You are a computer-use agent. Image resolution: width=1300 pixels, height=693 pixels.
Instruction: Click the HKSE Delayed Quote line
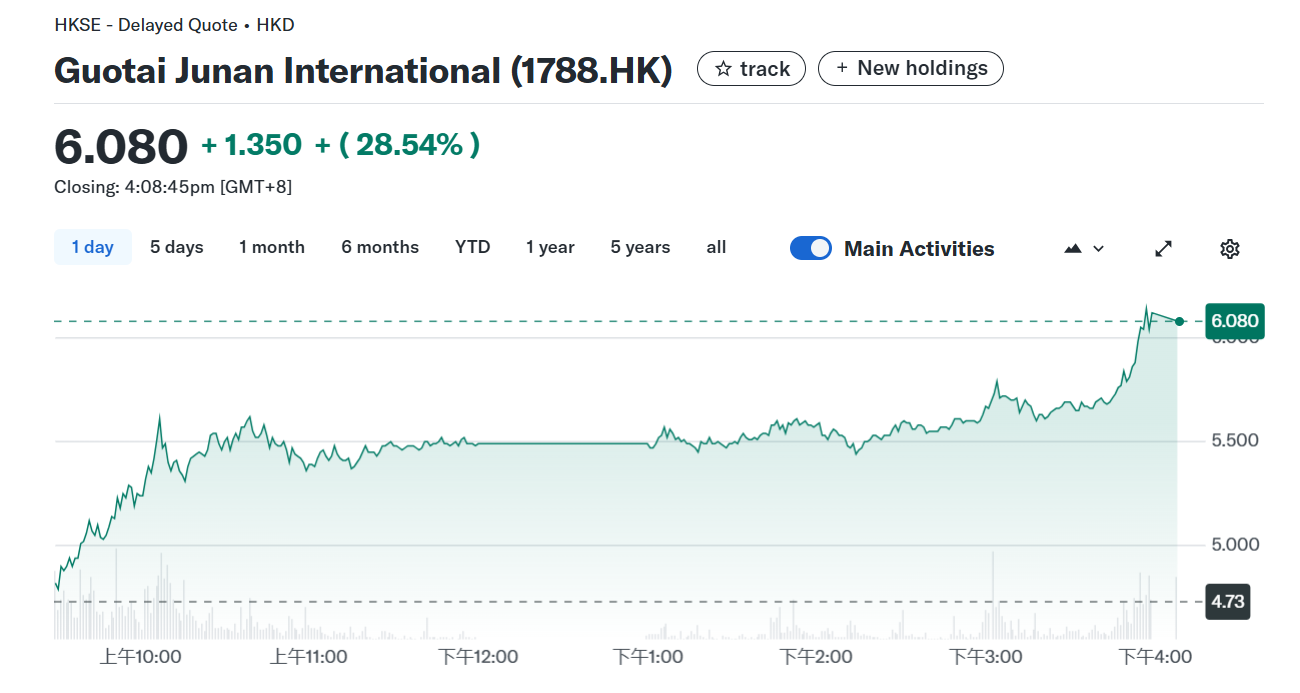coord(174,25)
